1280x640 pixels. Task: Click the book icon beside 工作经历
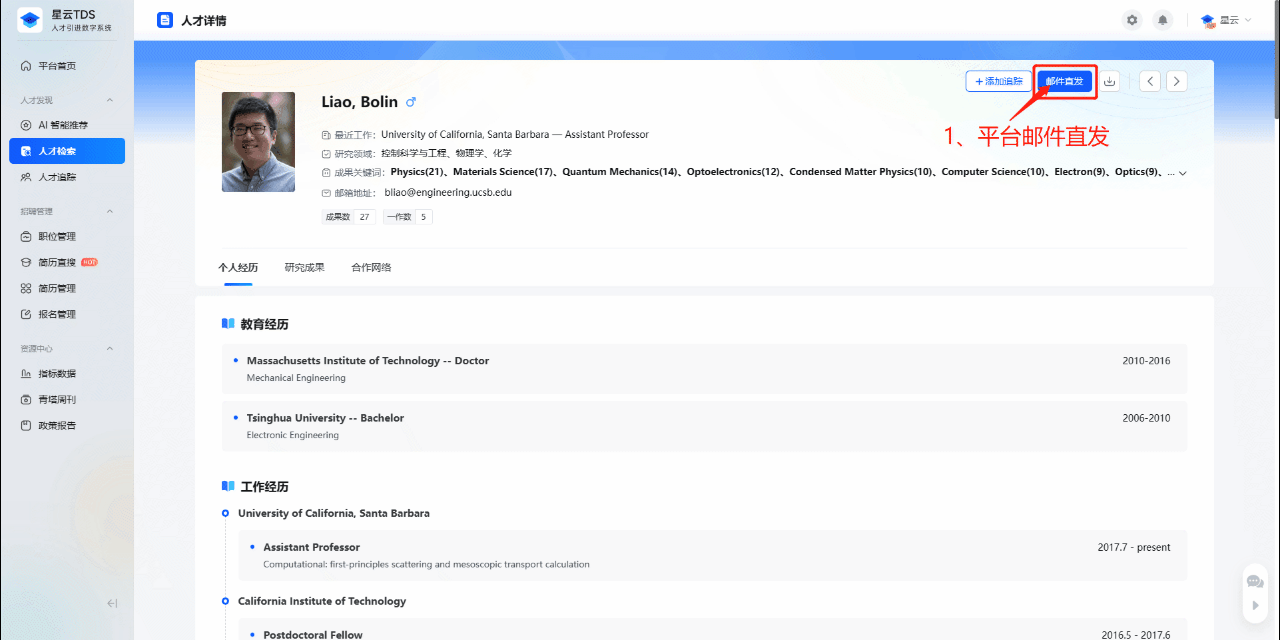[x=228, y=487]
